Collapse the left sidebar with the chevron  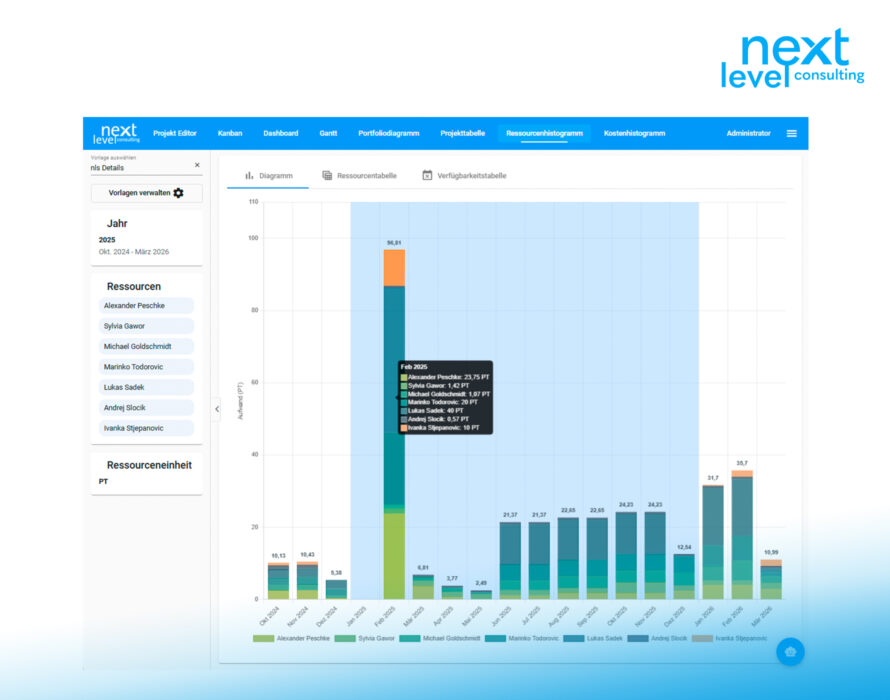tap(217, 408)
